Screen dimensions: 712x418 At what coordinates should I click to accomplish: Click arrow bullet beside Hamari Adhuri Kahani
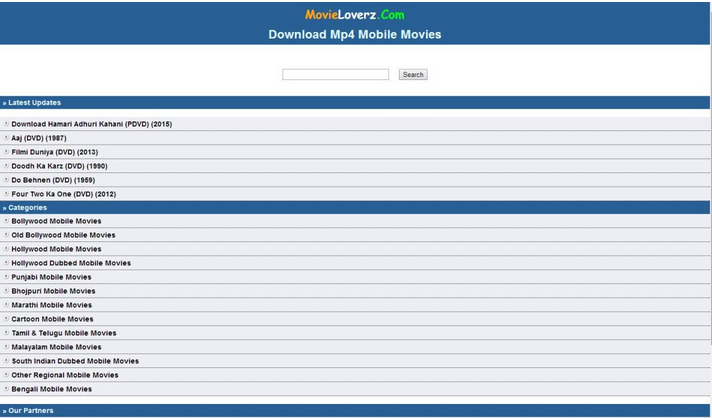[6, 123]
